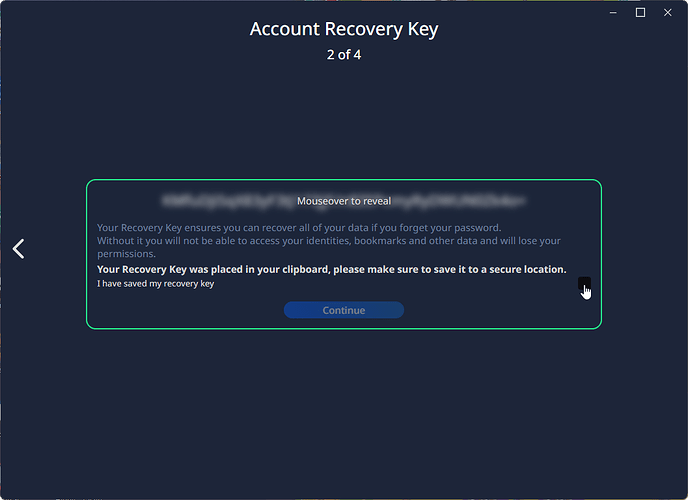
Task: Go back using the left chevron arrow
Action: (19, 249)
